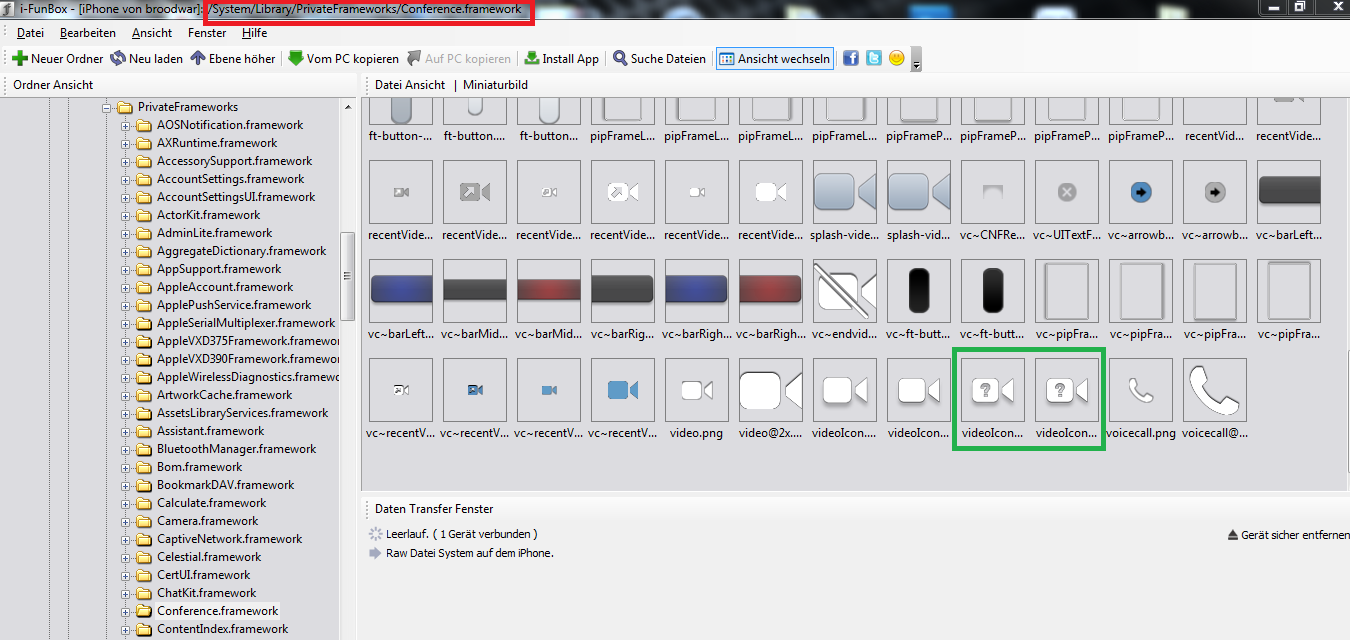This screenshot has height=640, width=1350.
Task: Select the Celestial.framework folder
Action: pyautogui.click(x=208, y=557)
